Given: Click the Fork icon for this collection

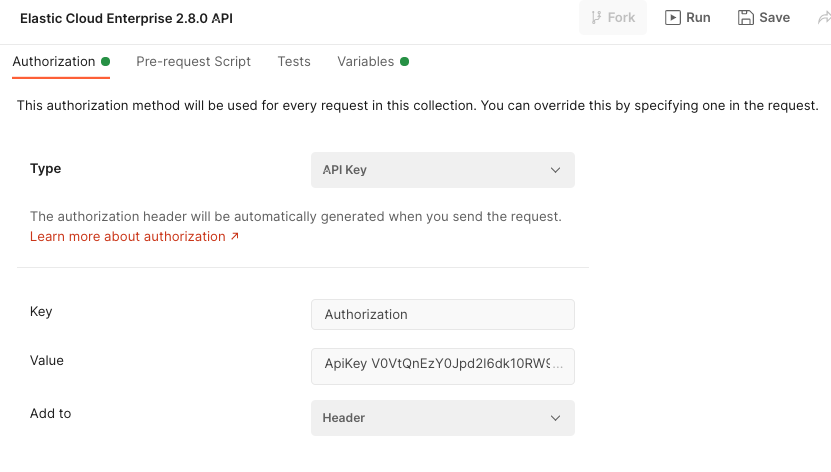Looking at the screenshot, I should (x=597, y=17).
